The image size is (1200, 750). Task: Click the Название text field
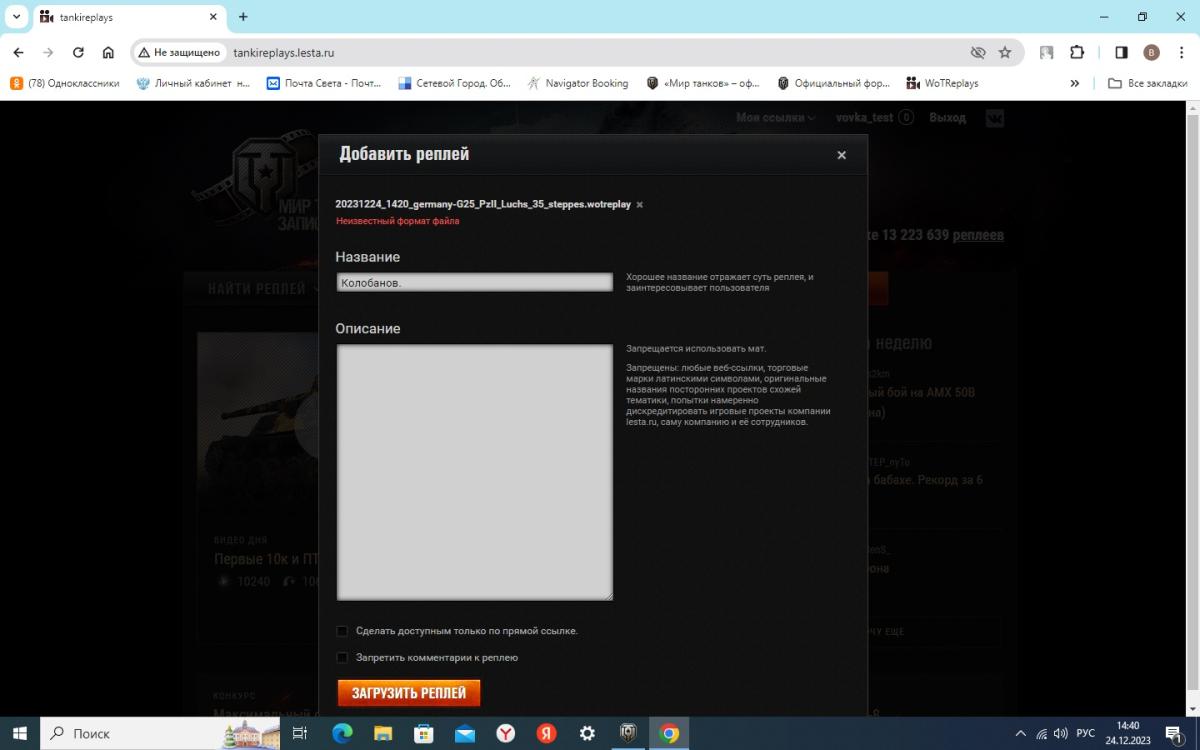(475, 283)
